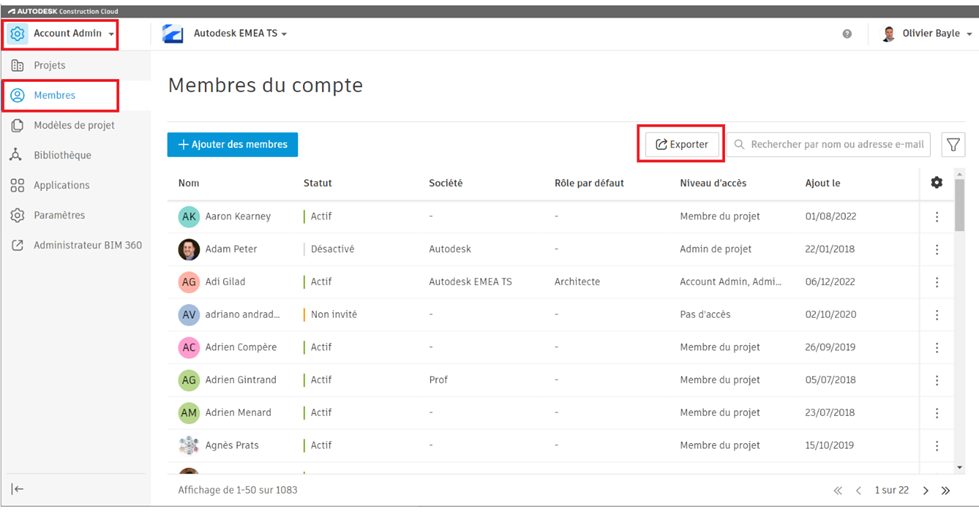Click the Account Admin gear icon
979x525 pixels.
[x=17, y=34]
